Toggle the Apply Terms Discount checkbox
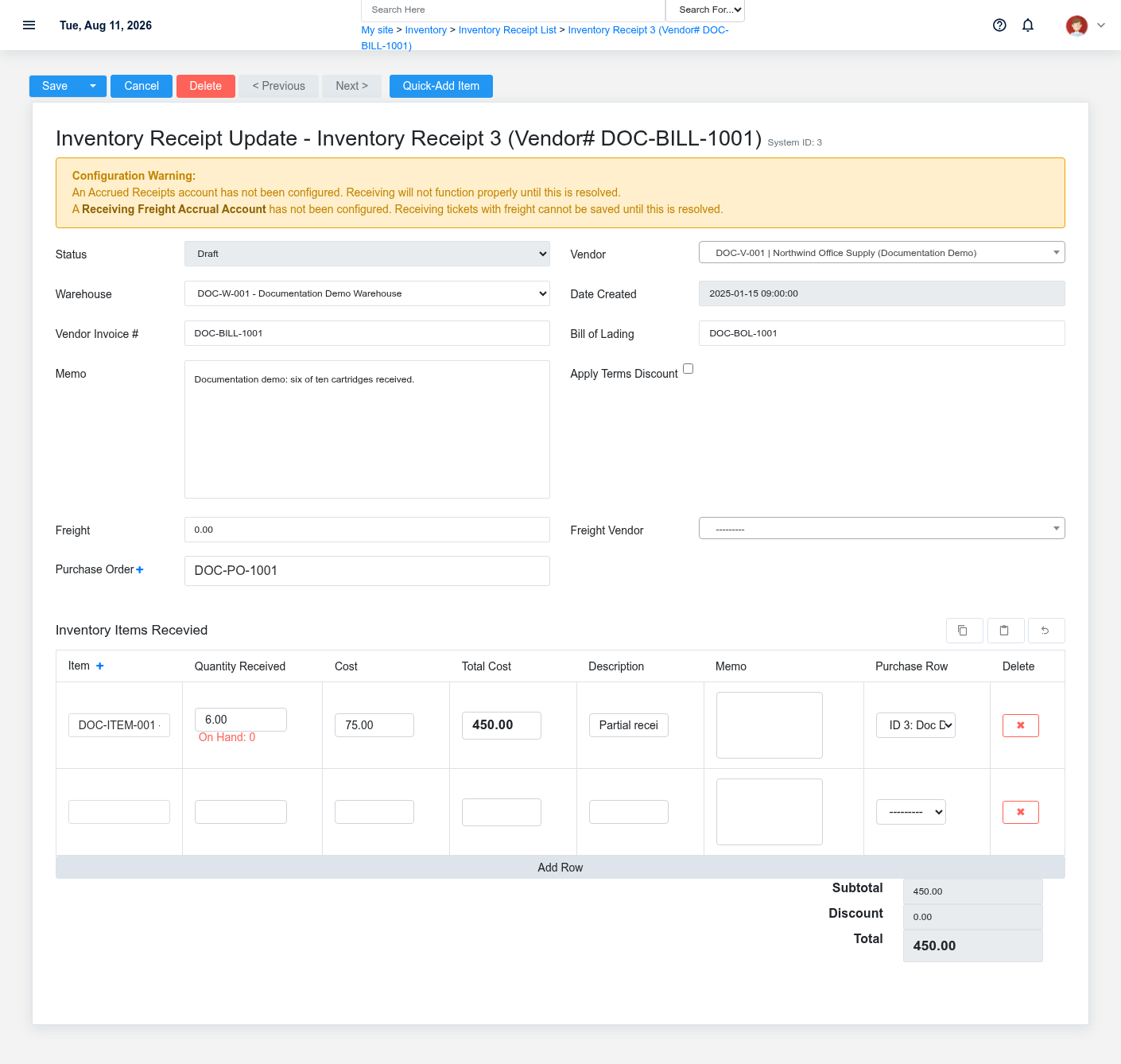 tap(688, 369)
